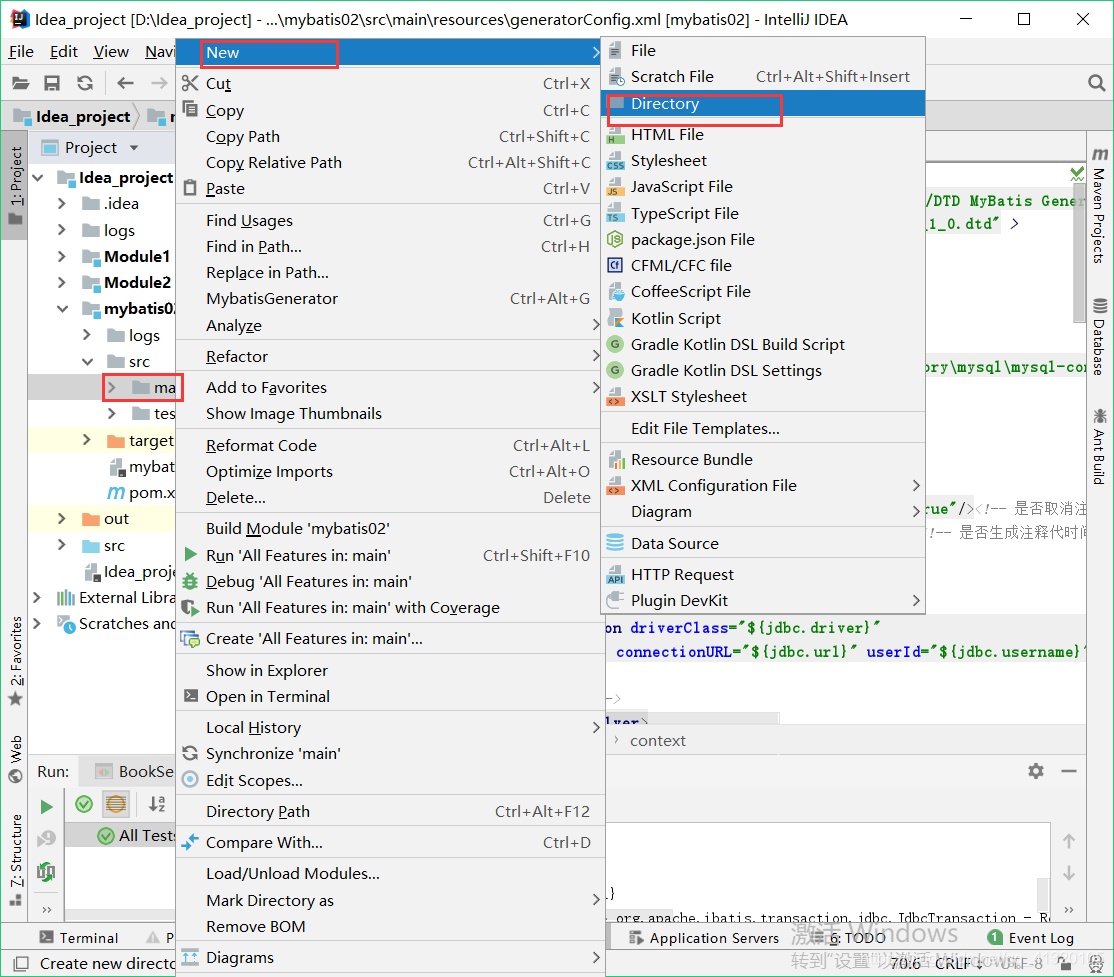This screenshot has width=1114, height=977.
Task: Click the green Run play icon in Run panel
Action: (47, 806)
